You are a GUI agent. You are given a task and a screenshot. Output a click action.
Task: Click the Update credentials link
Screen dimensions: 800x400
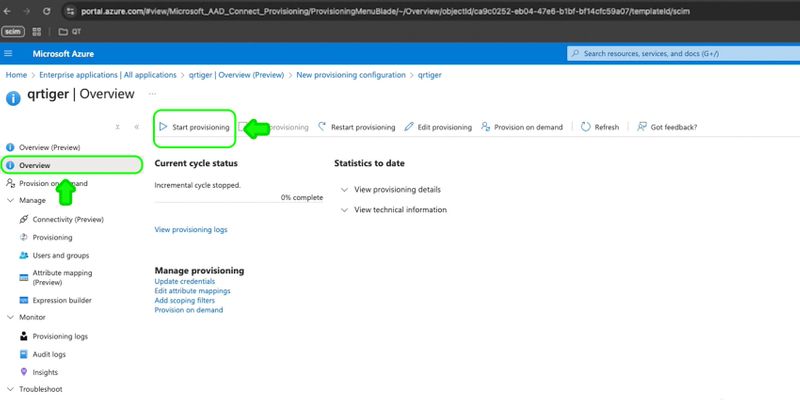[x=185, y=281]
